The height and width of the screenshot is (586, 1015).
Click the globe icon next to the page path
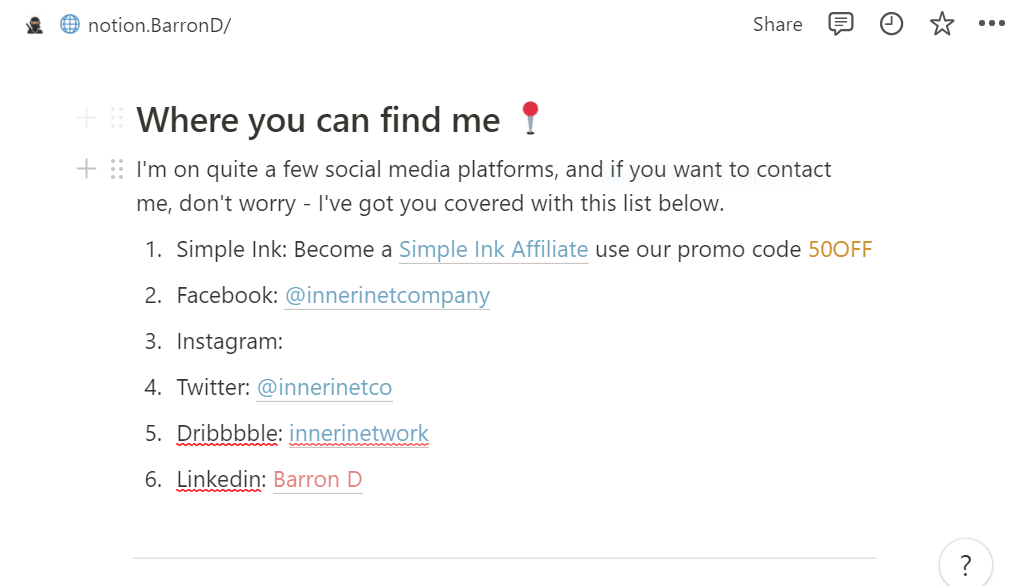(x=69, y=24)
